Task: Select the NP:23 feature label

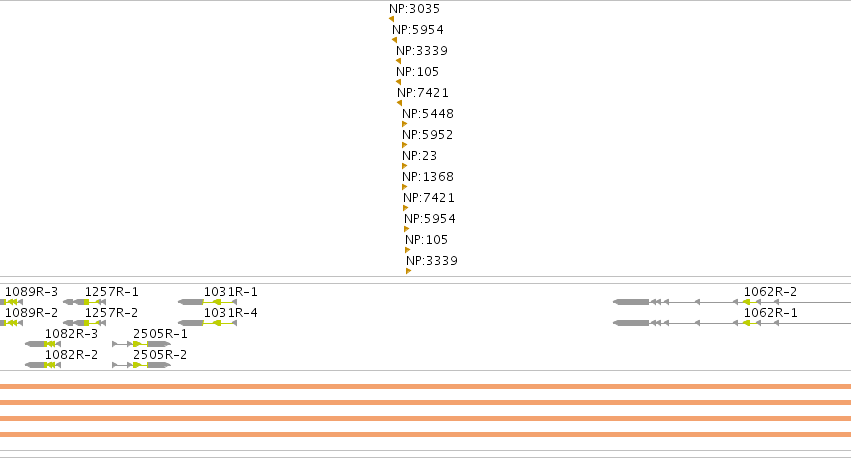Action: tap(420, 156)
